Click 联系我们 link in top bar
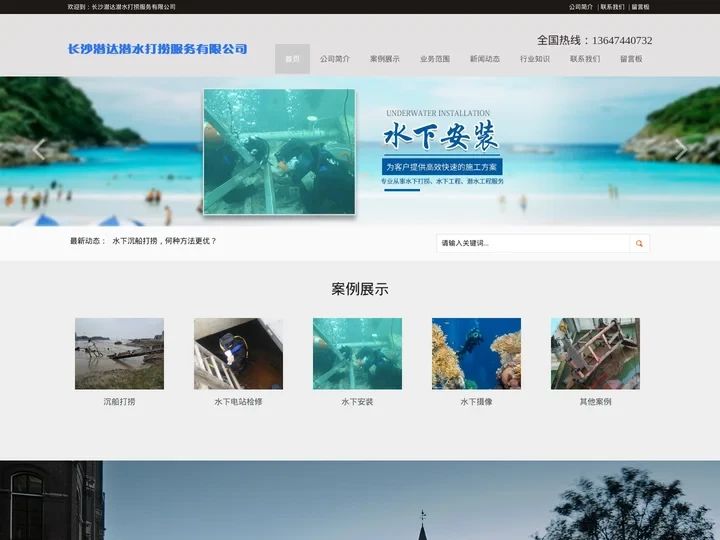The image size is (720, 540). point(613,7)
